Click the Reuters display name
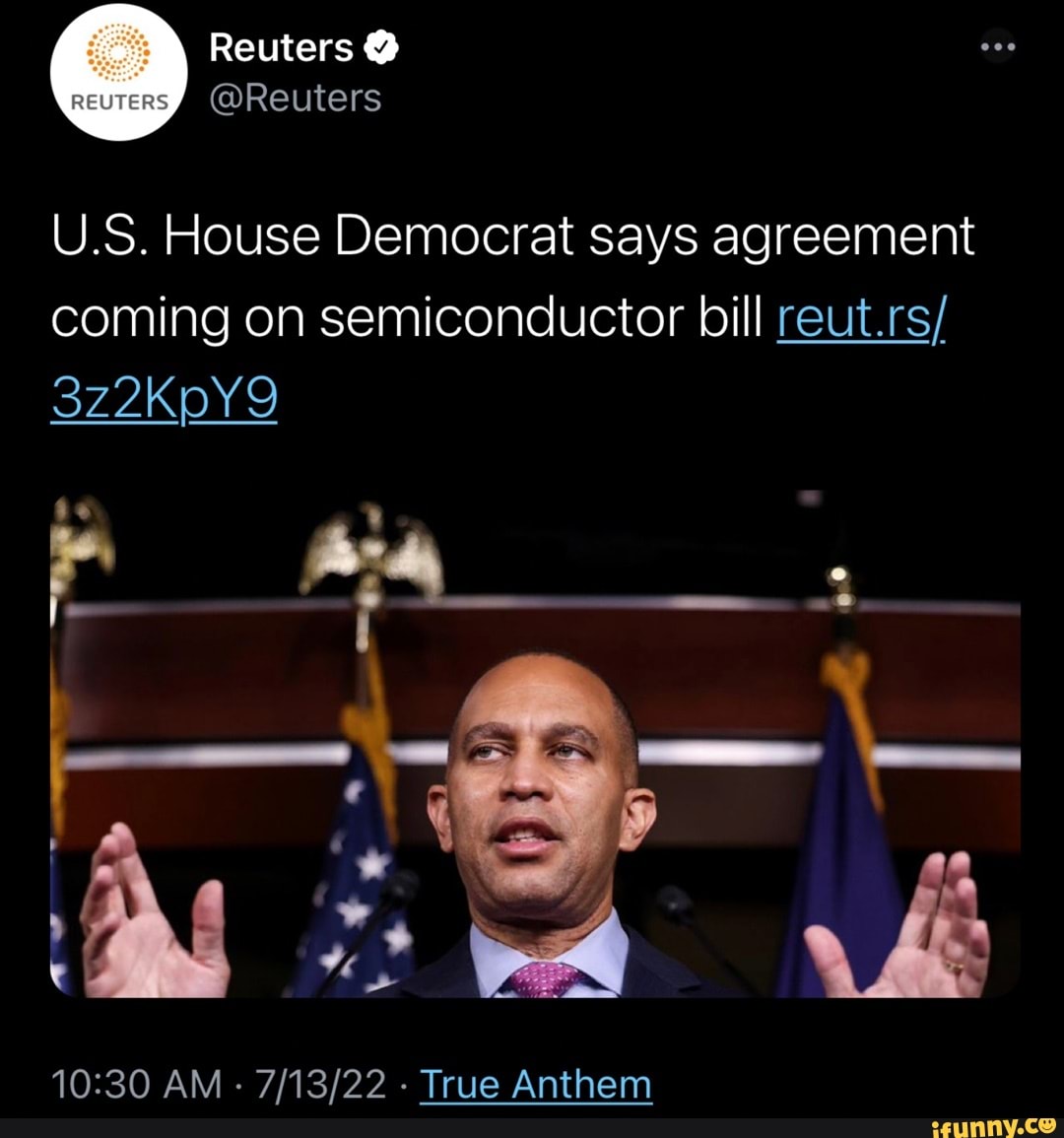 point(281,48)
